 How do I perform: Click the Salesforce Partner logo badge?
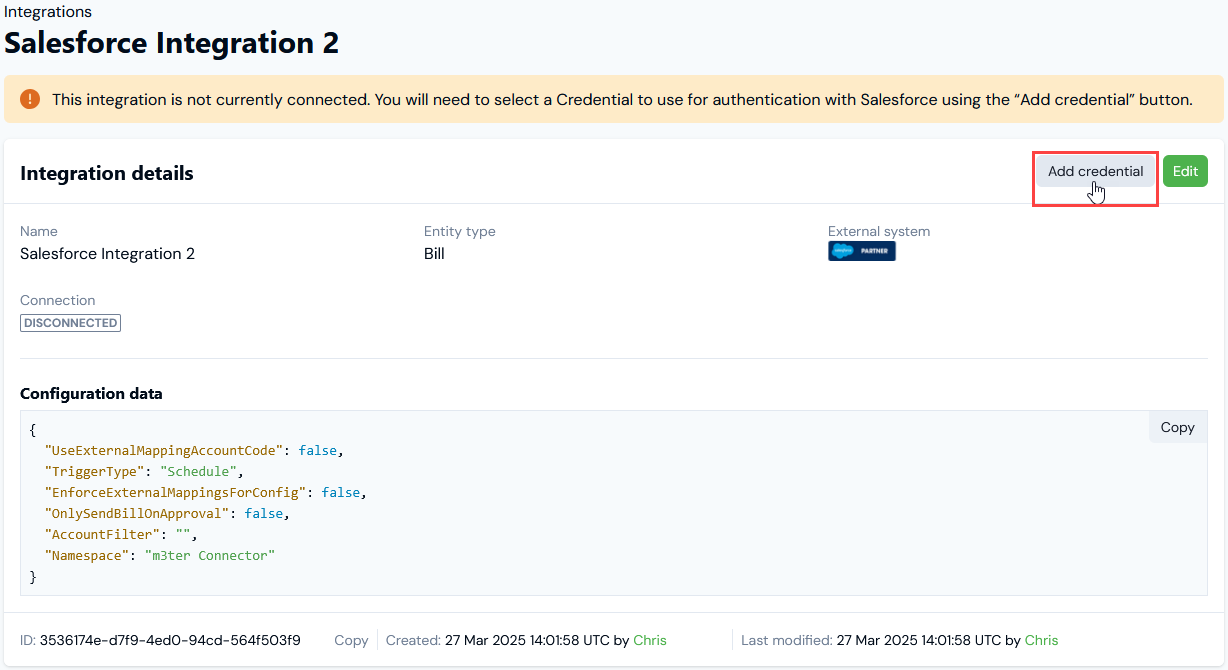click(x=862, y=251)
